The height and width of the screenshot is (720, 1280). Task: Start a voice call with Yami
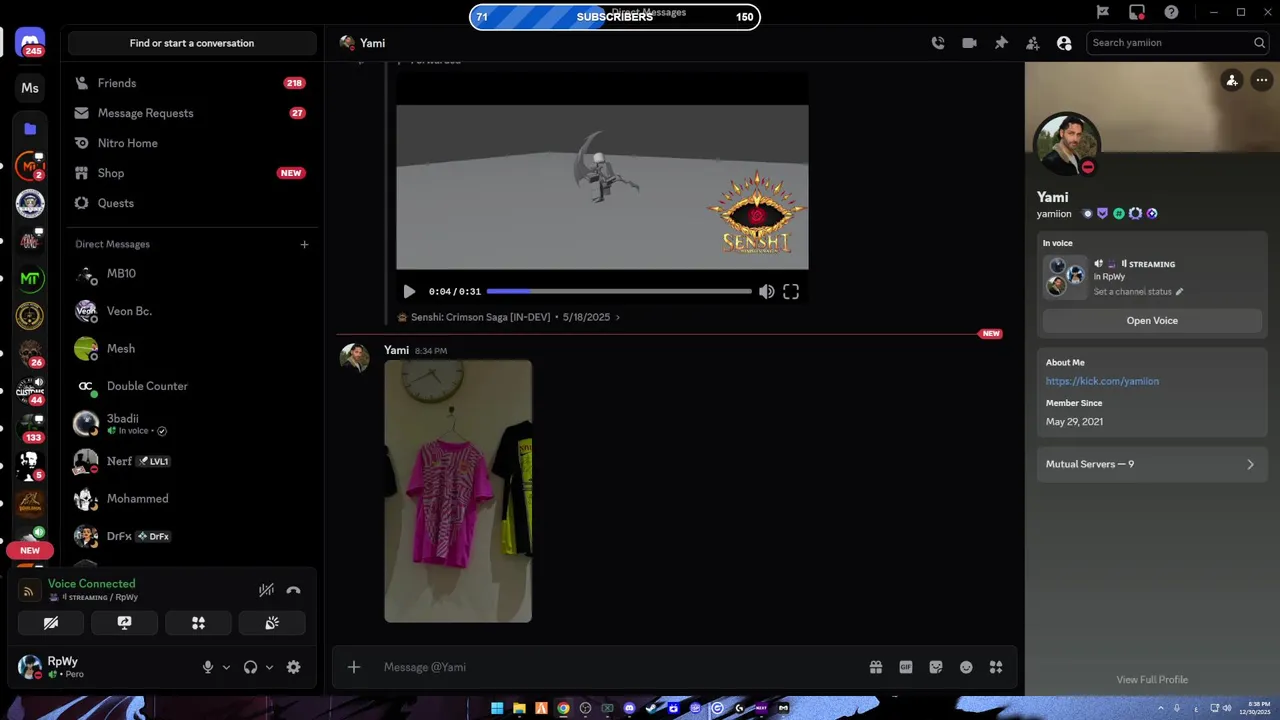(937, 43)
